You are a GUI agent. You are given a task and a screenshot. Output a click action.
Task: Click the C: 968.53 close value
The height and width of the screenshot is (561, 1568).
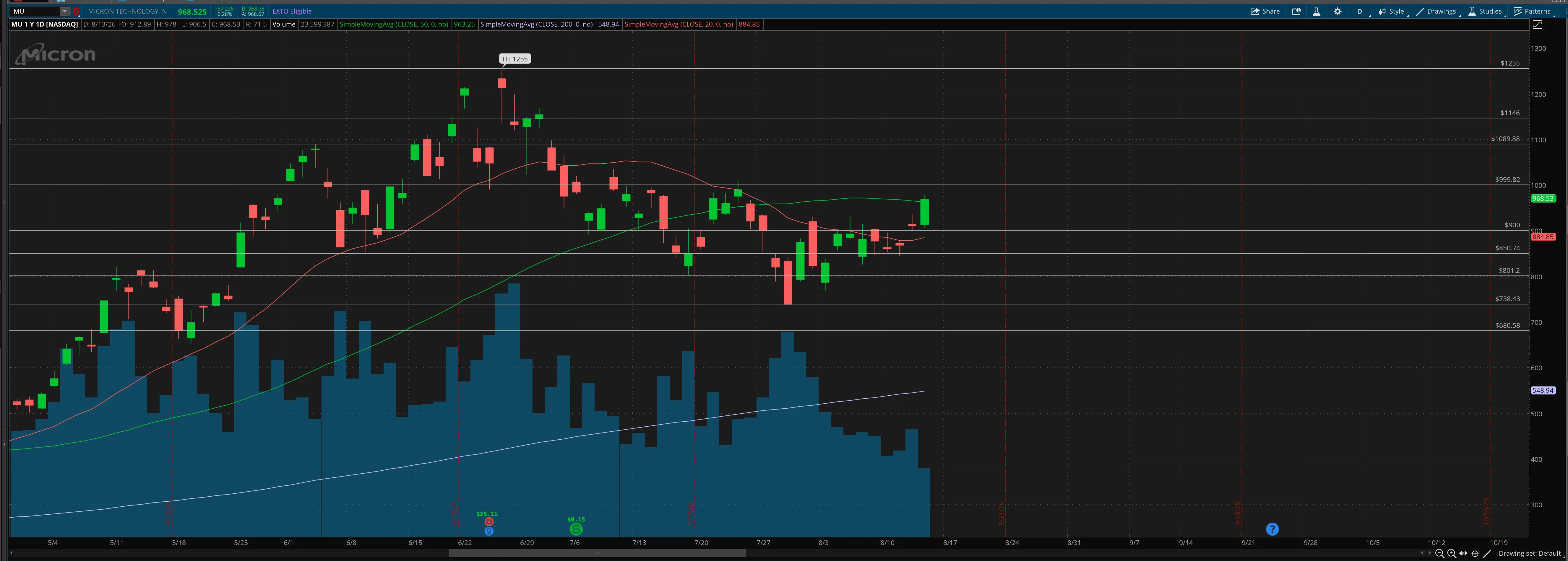(x=226, y=24)
